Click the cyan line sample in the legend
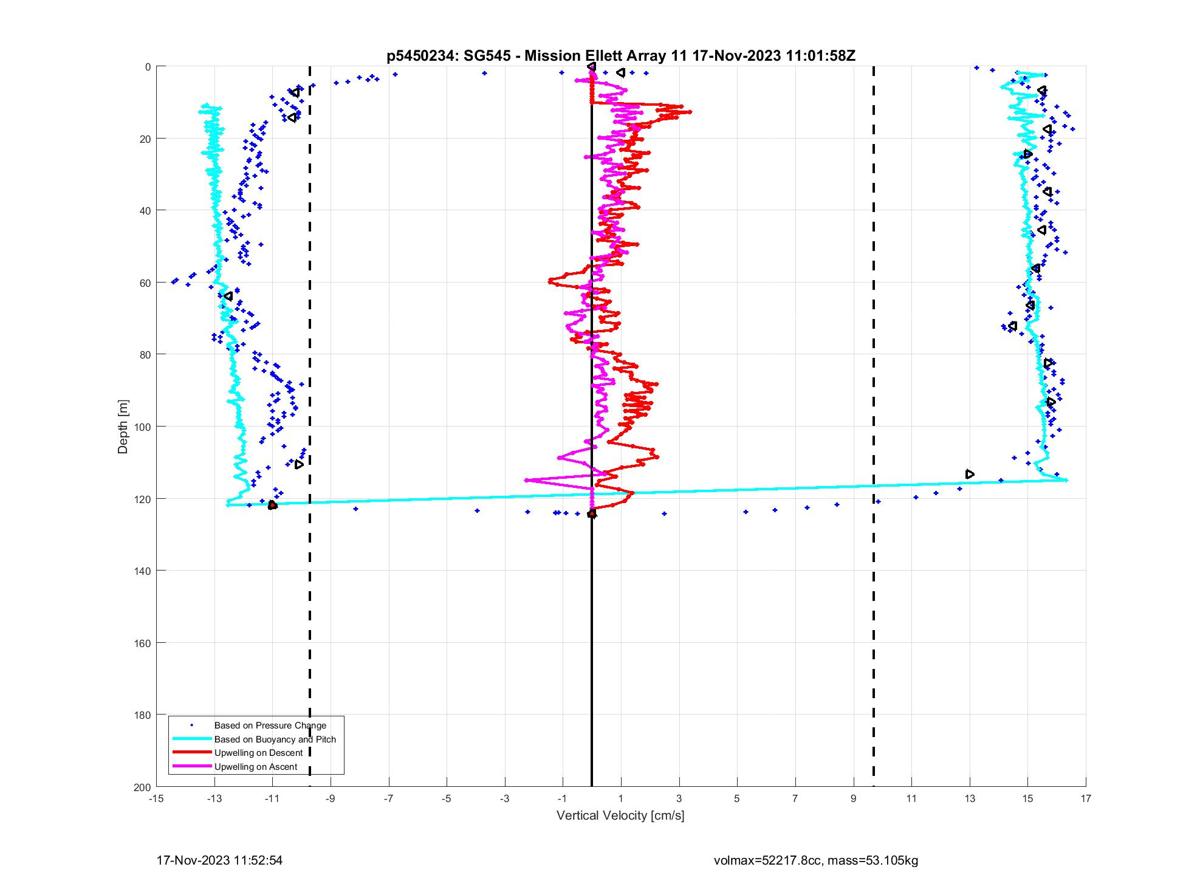This screenshot has width=1200, height=885. 192,738
